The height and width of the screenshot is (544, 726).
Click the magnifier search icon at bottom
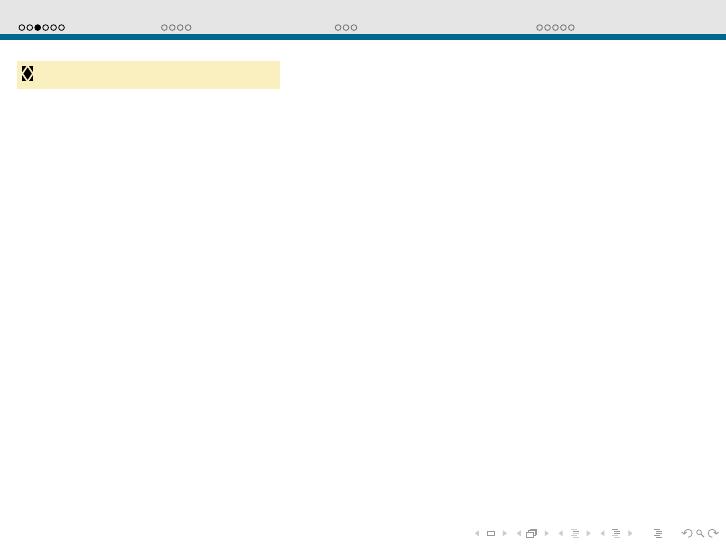tap(700, 534)
